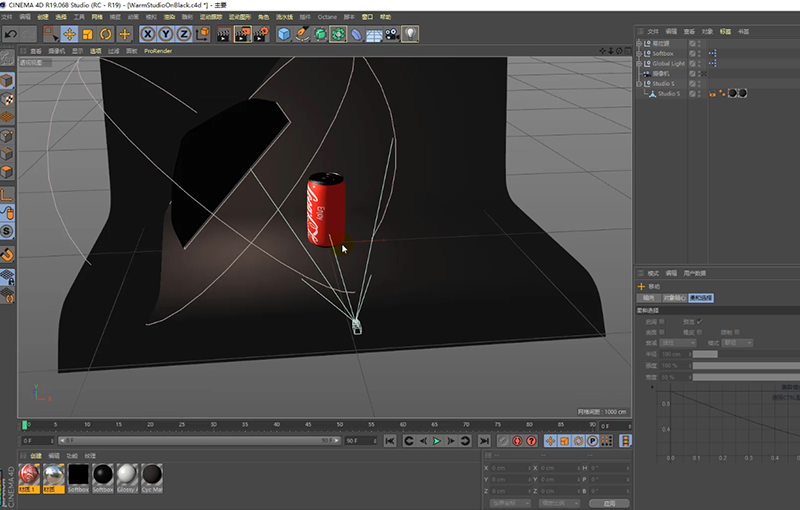Open the ProRender tab in viewport menu

tap(158, 50)
